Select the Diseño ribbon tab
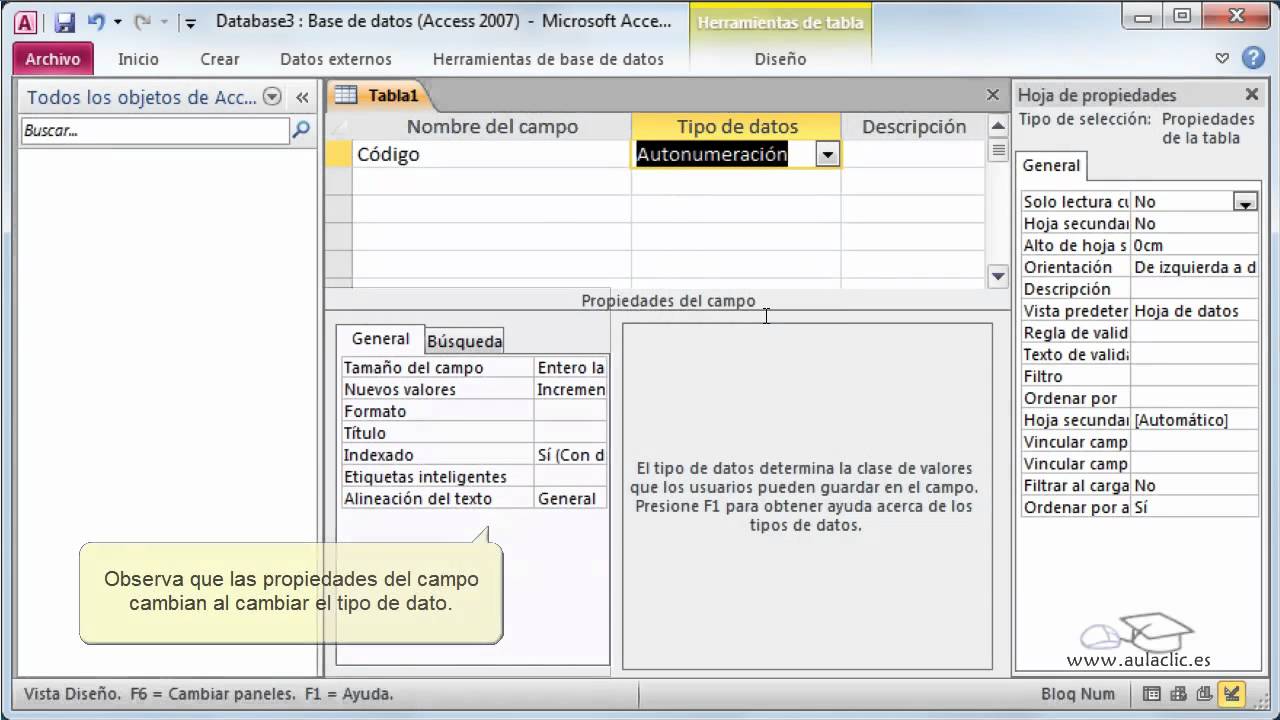The width and height of the screenshot is (1280, 720). (x=781, y=59)
